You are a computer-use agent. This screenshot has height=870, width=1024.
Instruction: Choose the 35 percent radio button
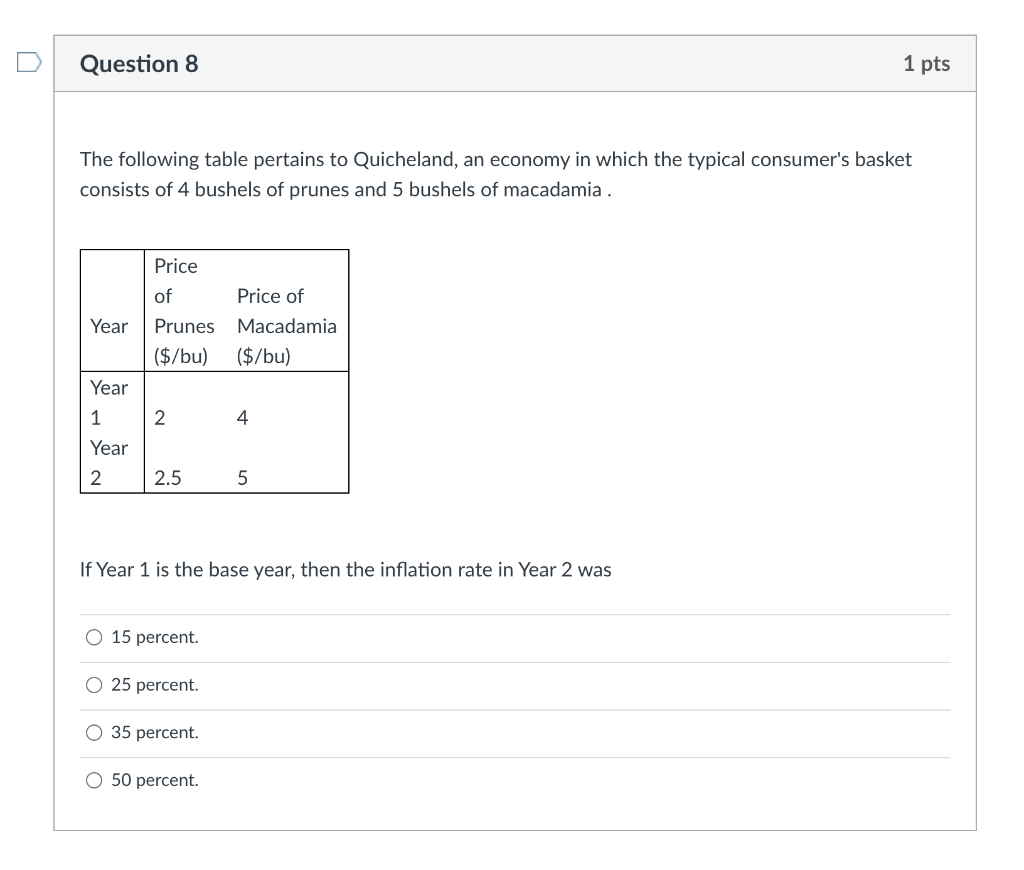[93, 732]
